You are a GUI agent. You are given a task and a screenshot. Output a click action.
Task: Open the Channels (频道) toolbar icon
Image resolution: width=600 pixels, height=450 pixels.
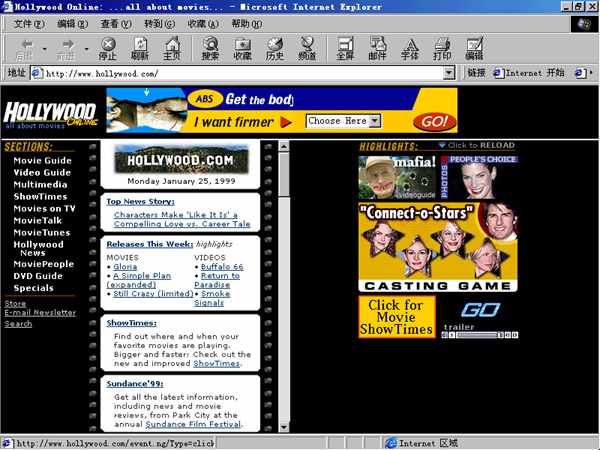point(307,49)
